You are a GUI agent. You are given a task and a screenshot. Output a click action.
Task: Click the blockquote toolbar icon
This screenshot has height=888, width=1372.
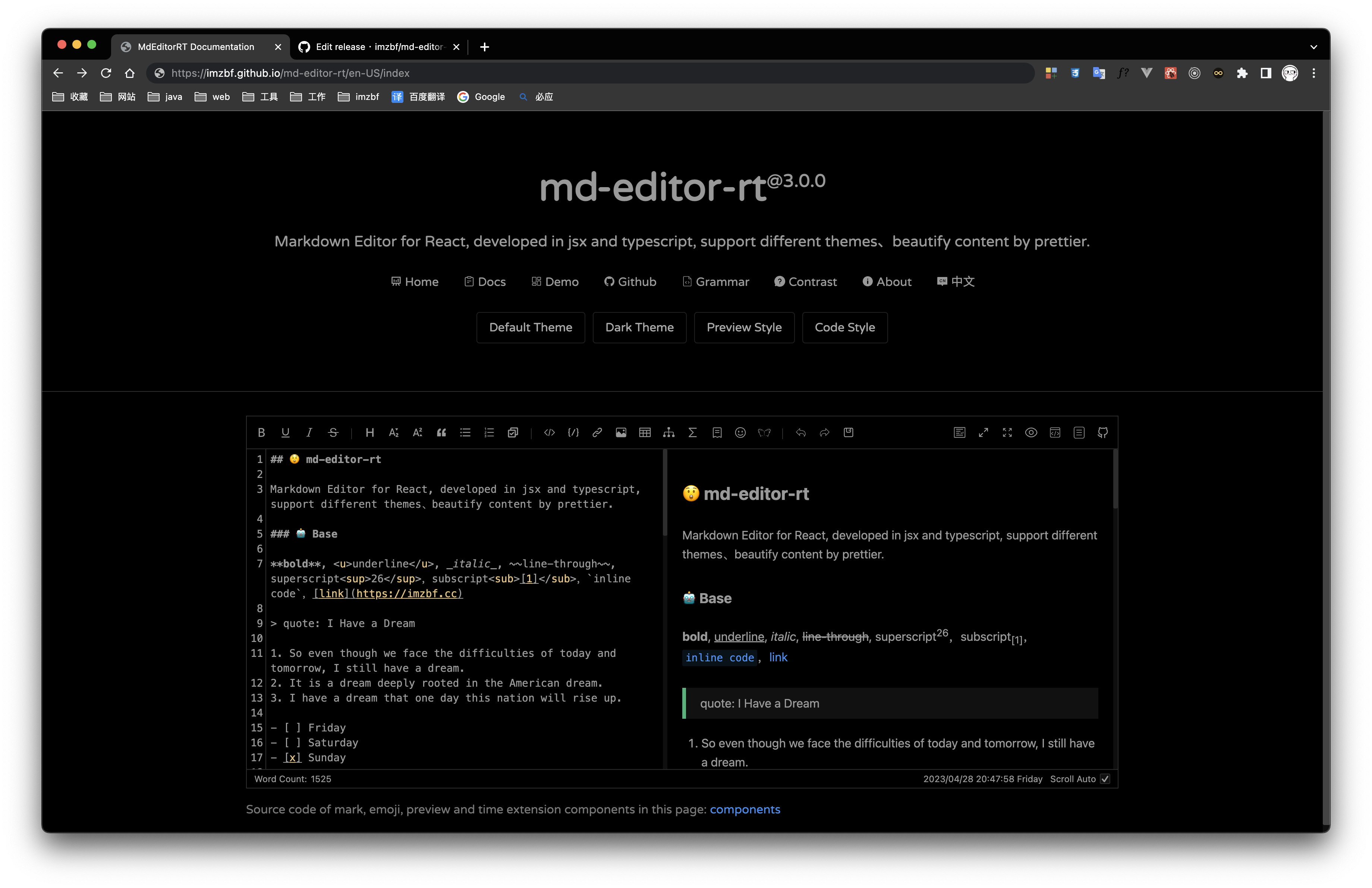point(441,433)
